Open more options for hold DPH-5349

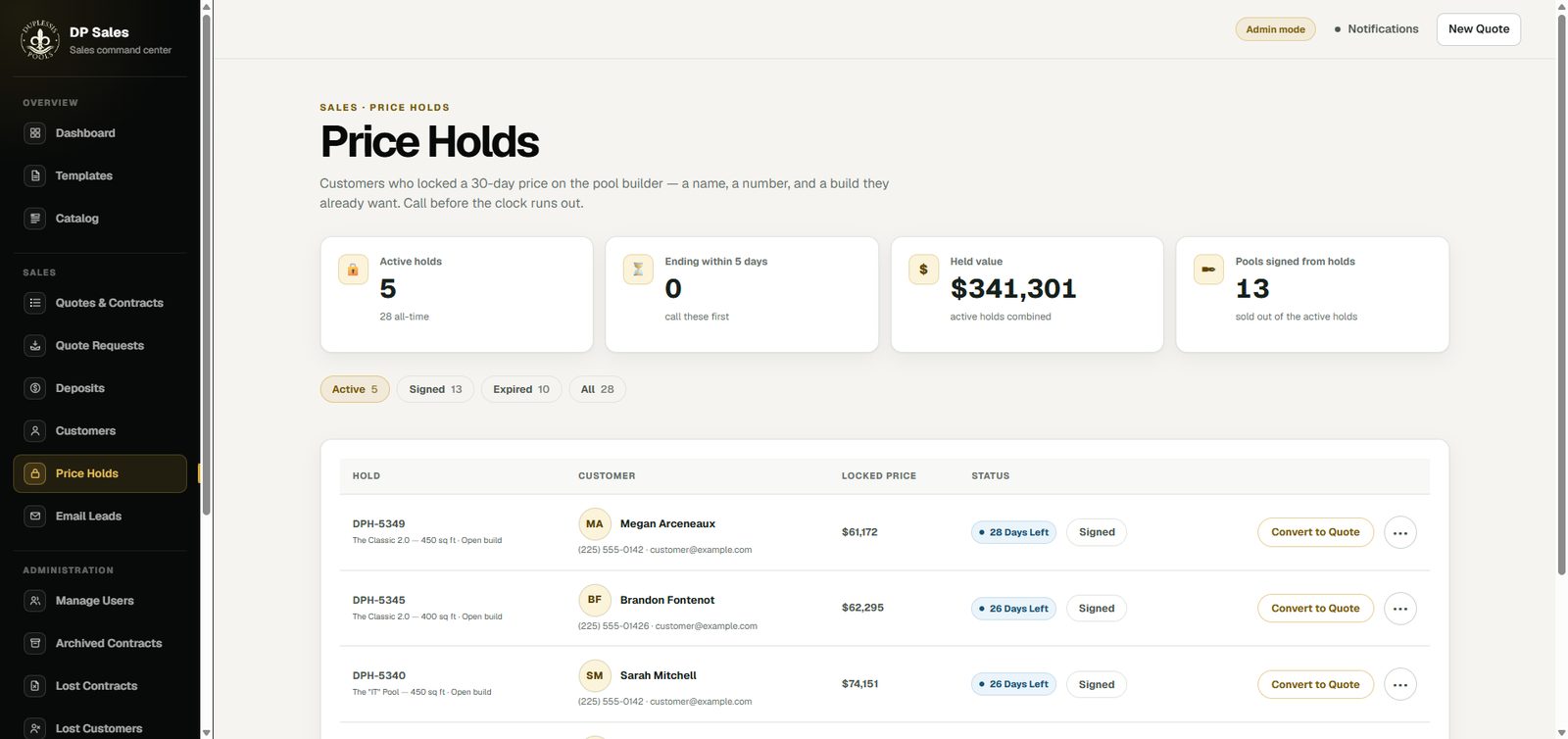pos(1400,532)
